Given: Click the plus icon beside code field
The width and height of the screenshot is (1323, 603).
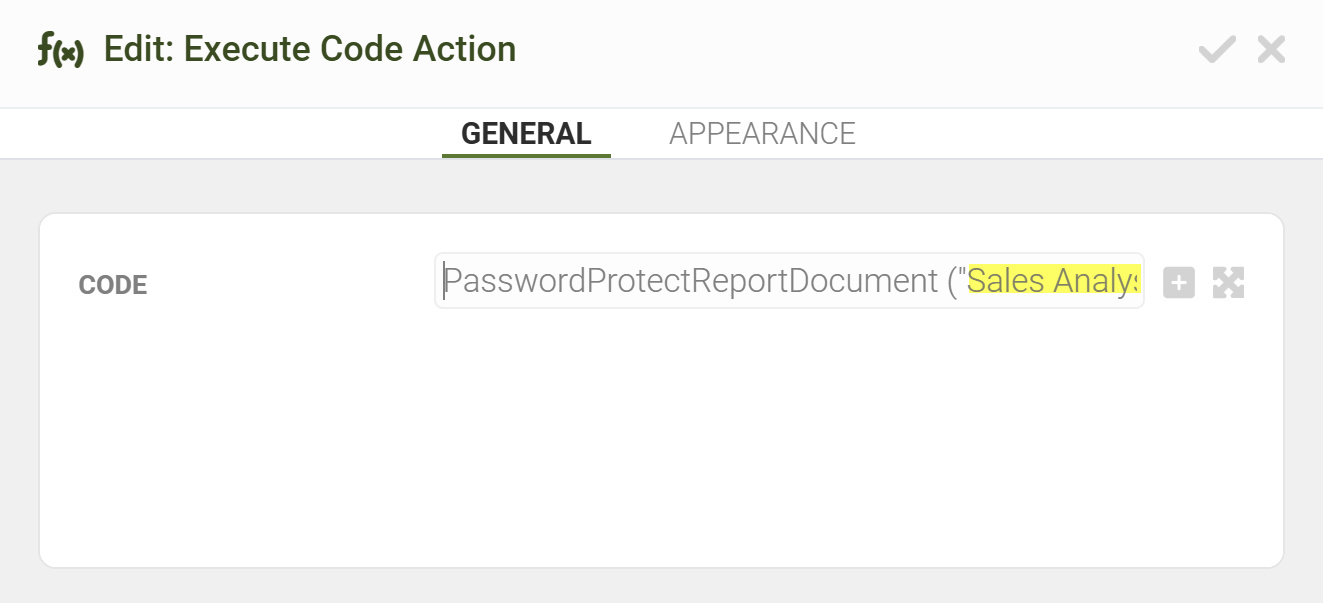Looking at the screenshot, I should click(1179, 282).
